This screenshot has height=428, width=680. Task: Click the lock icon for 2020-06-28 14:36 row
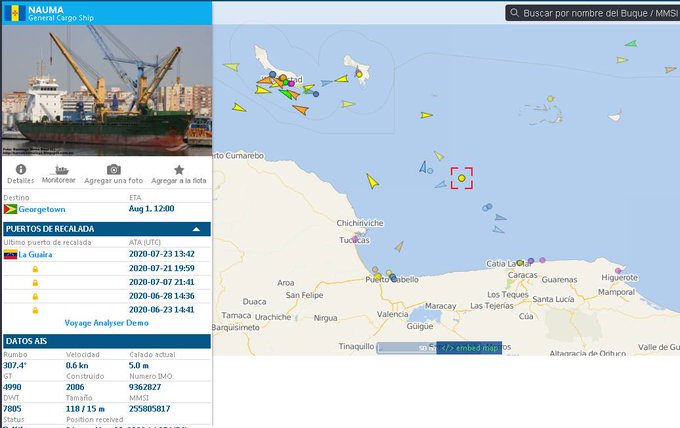[35, 297]
